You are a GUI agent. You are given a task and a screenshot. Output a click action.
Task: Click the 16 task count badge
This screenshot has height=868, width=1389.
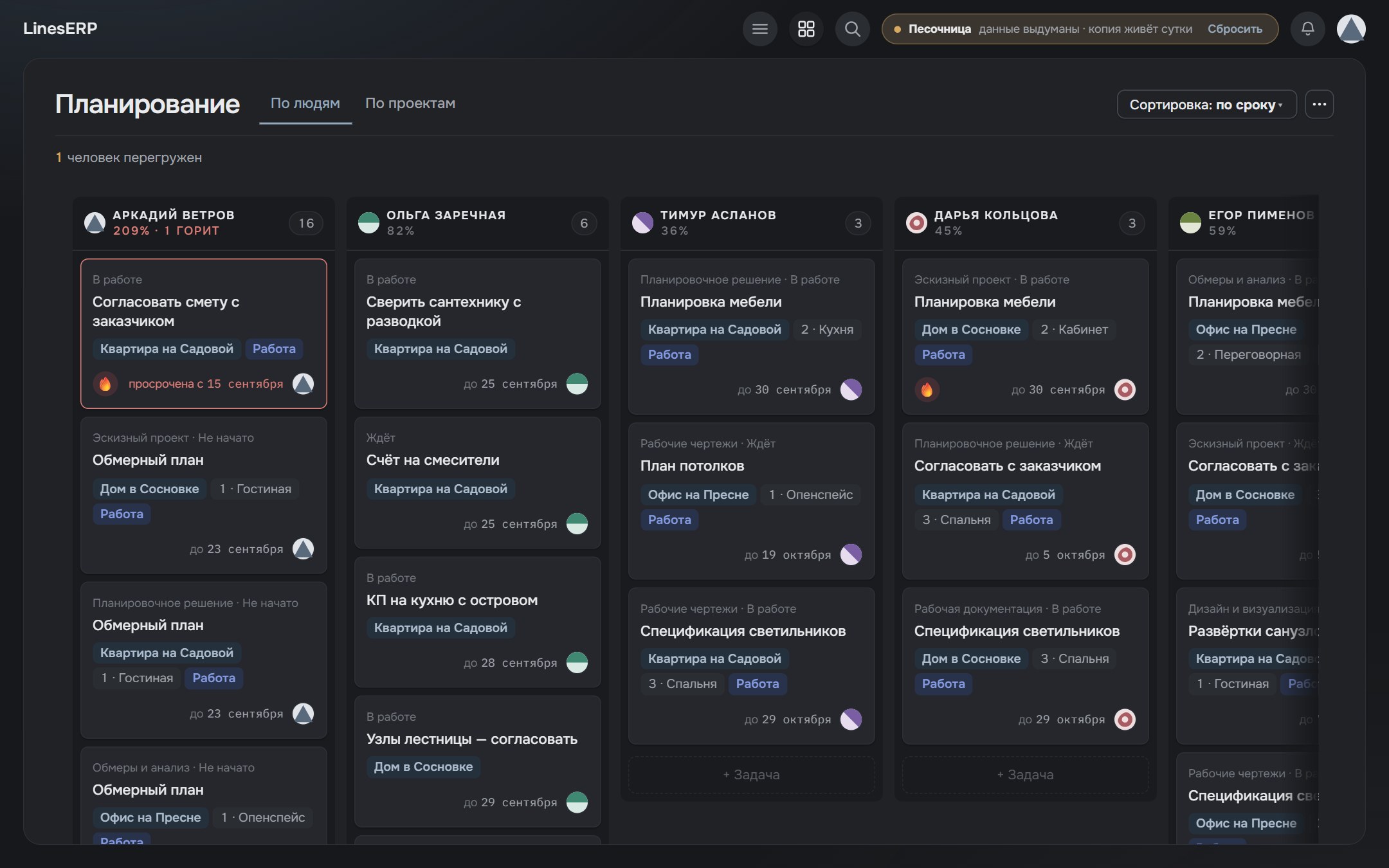tap(306, 223)
